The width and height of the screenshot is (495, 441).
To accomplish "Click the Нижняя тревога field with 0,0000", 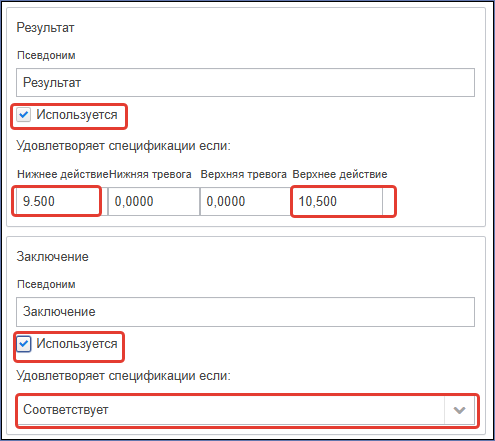I will [154, 201].
